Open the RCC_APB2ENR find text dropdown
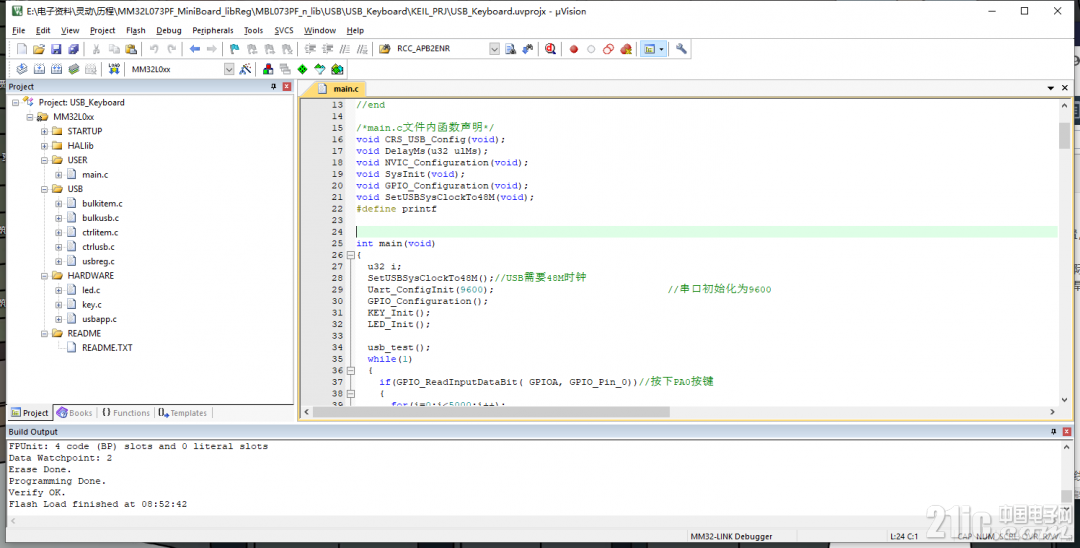1080x548 pixels. [x=495, y=49]
